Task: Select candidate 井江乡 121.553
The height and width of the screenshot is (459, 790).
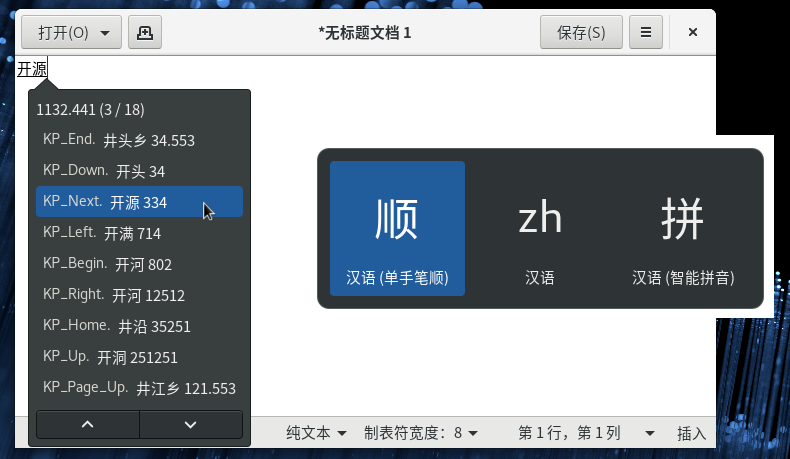Action: click(x=140, y=388)
